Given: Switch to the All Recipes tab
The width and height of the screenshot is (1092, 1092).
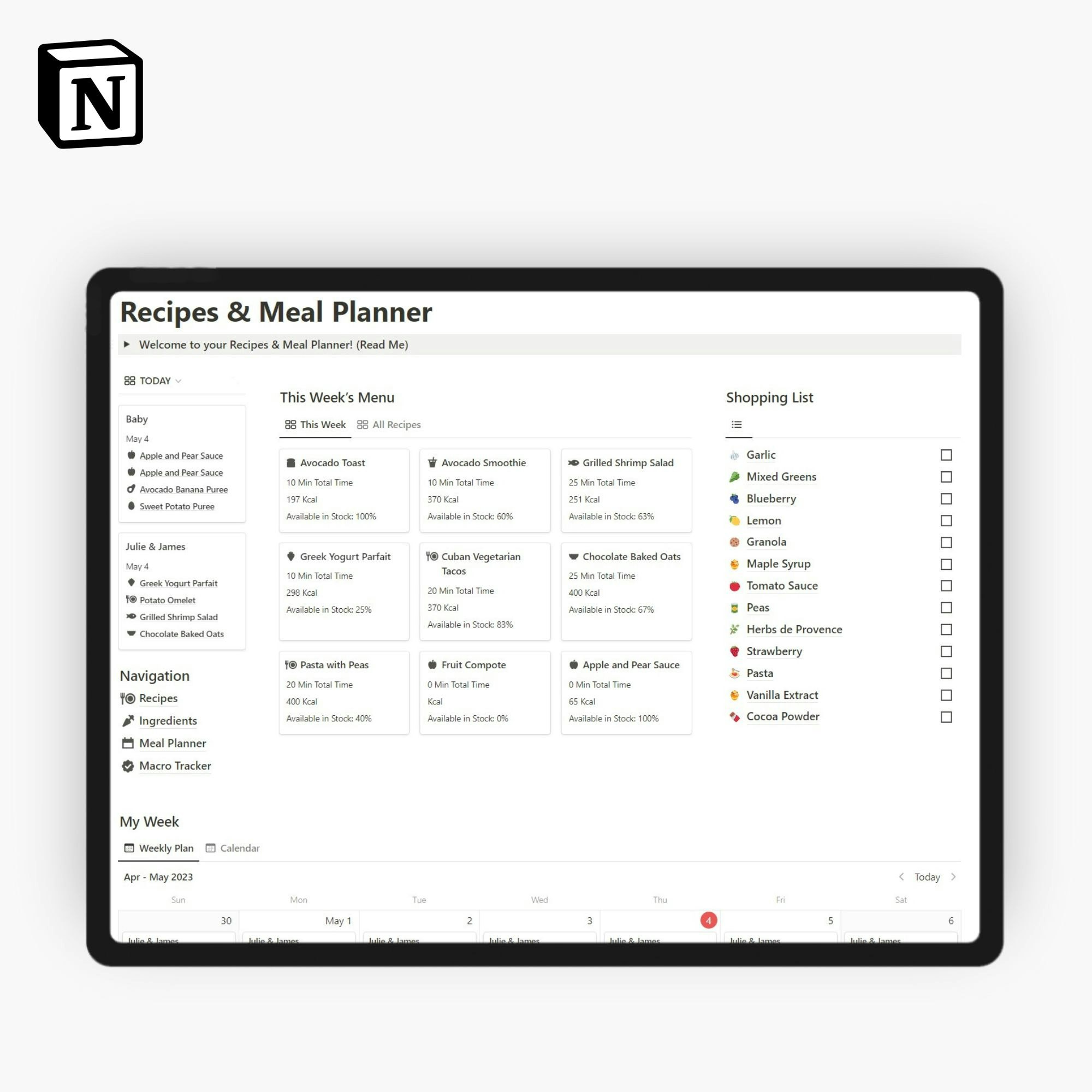Looking at the screenshot, I should pyautogui.click(x=396, y=424).
